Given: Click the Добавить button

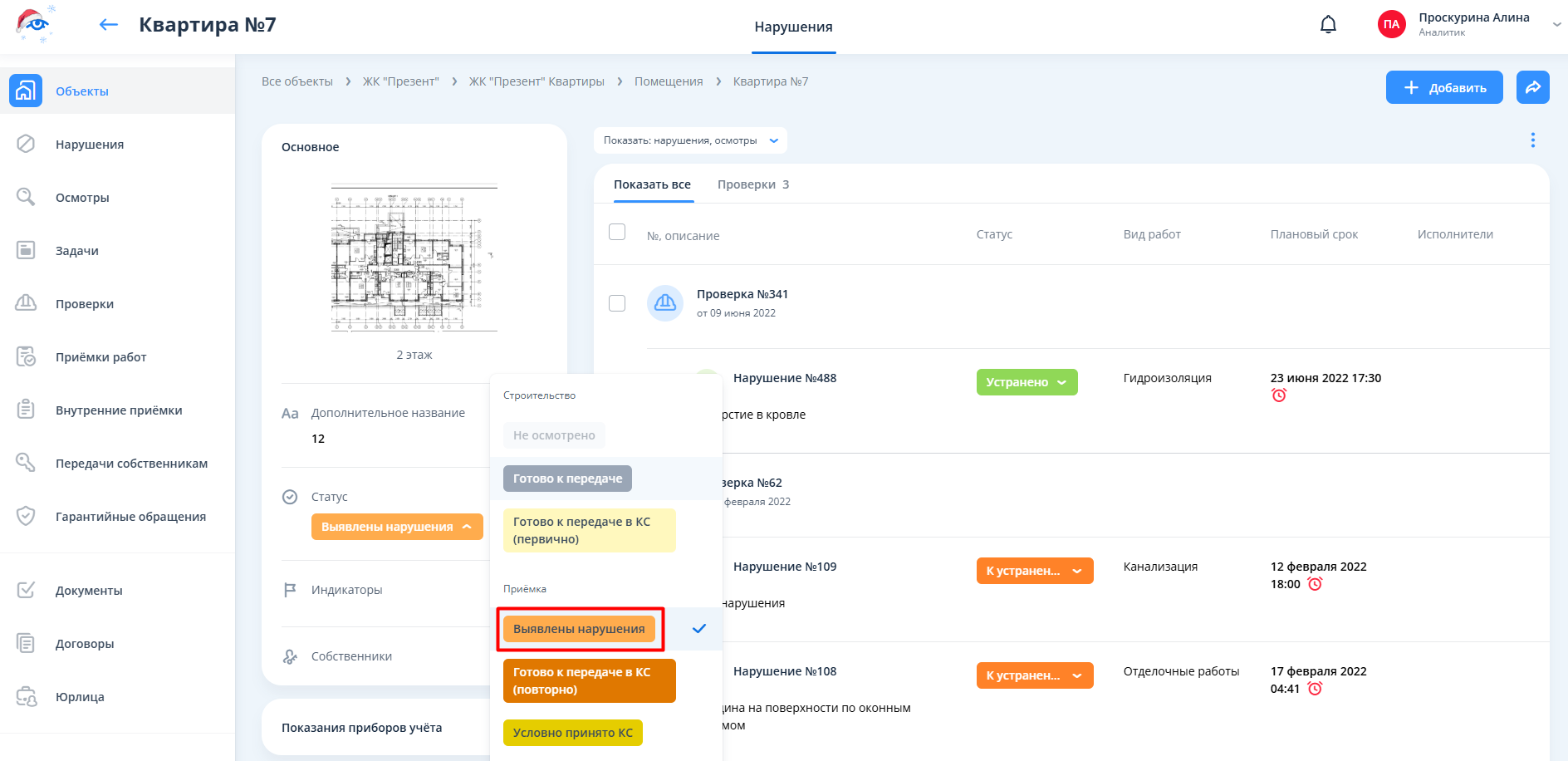Looking at the screenshot, I should pos(1443,87).
